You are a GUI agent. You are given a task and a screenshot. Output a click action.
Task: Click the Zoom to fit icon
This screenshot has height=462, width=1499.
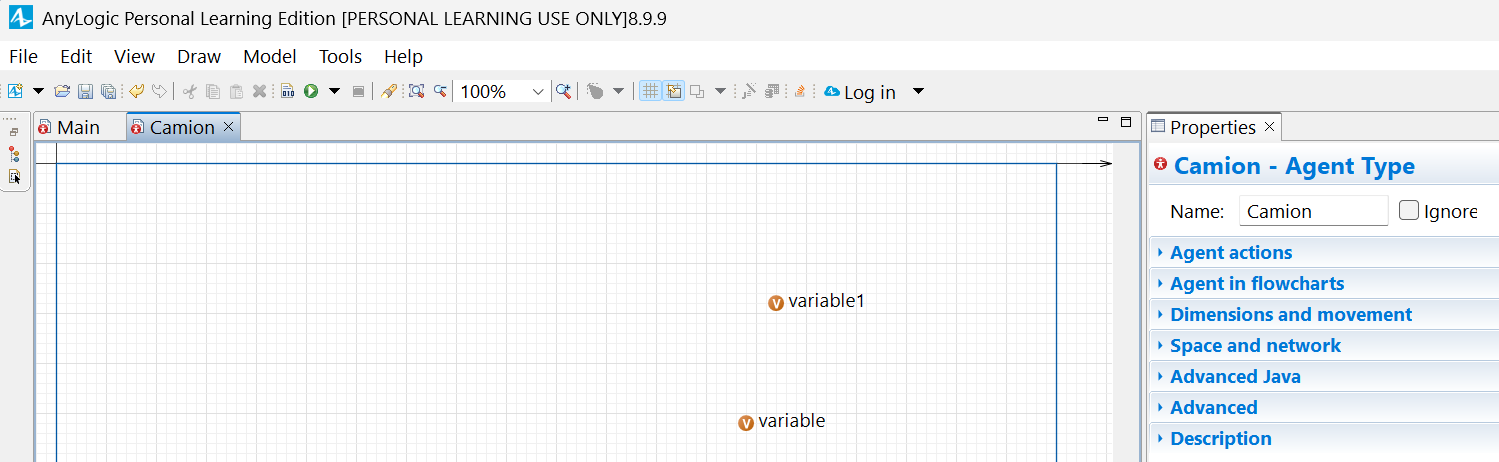click(x=416, y=91)
